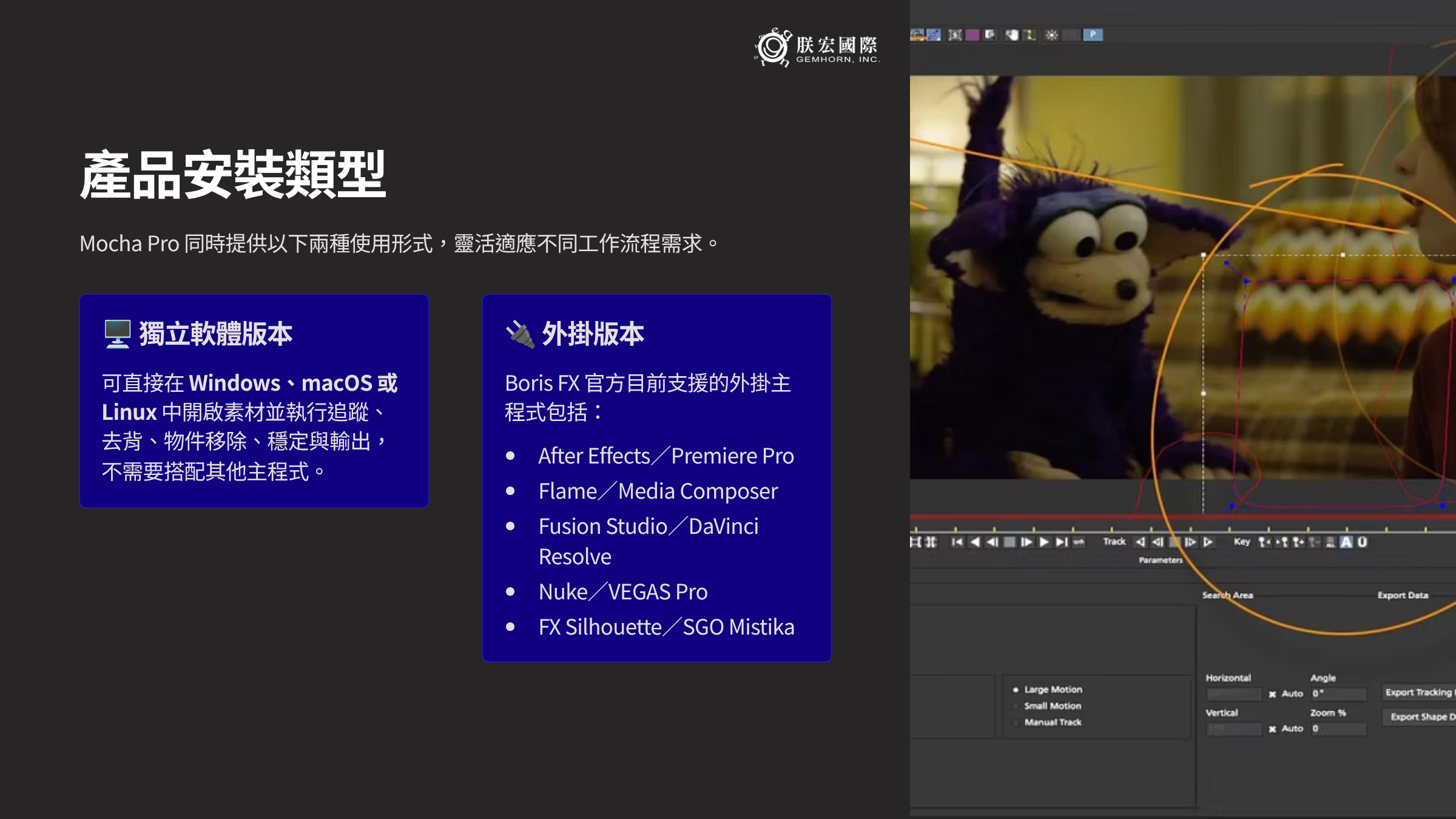1456x819 pixels.
Task: Toggle the Überkey U button
Action: click(1363, 542)
